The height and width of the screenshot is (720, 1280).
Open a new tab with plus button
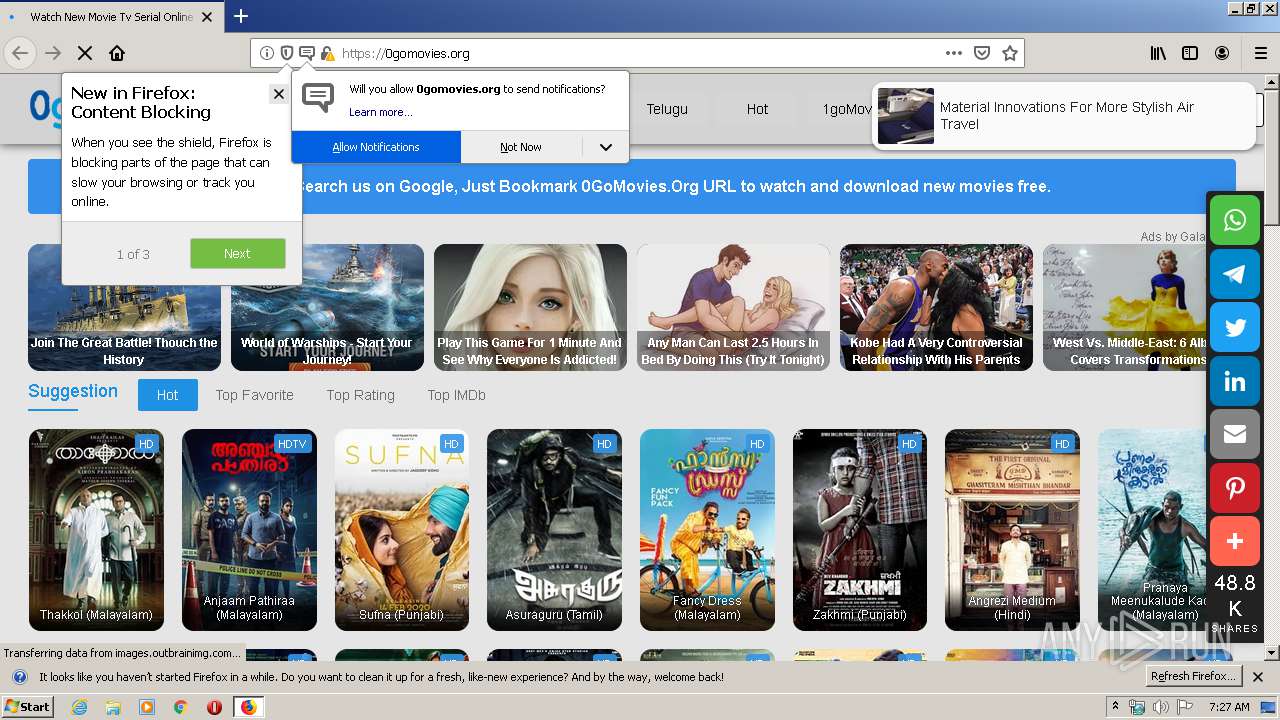(x=241, y=16)
